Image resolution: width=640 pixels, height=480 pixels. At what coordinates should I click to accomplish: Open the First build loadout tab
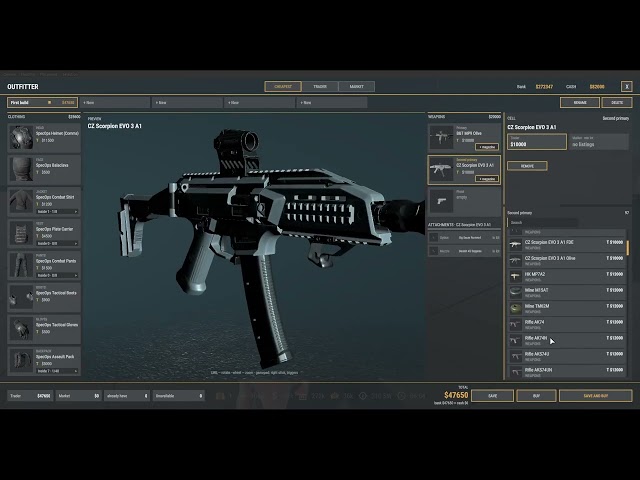click(42, 102)
